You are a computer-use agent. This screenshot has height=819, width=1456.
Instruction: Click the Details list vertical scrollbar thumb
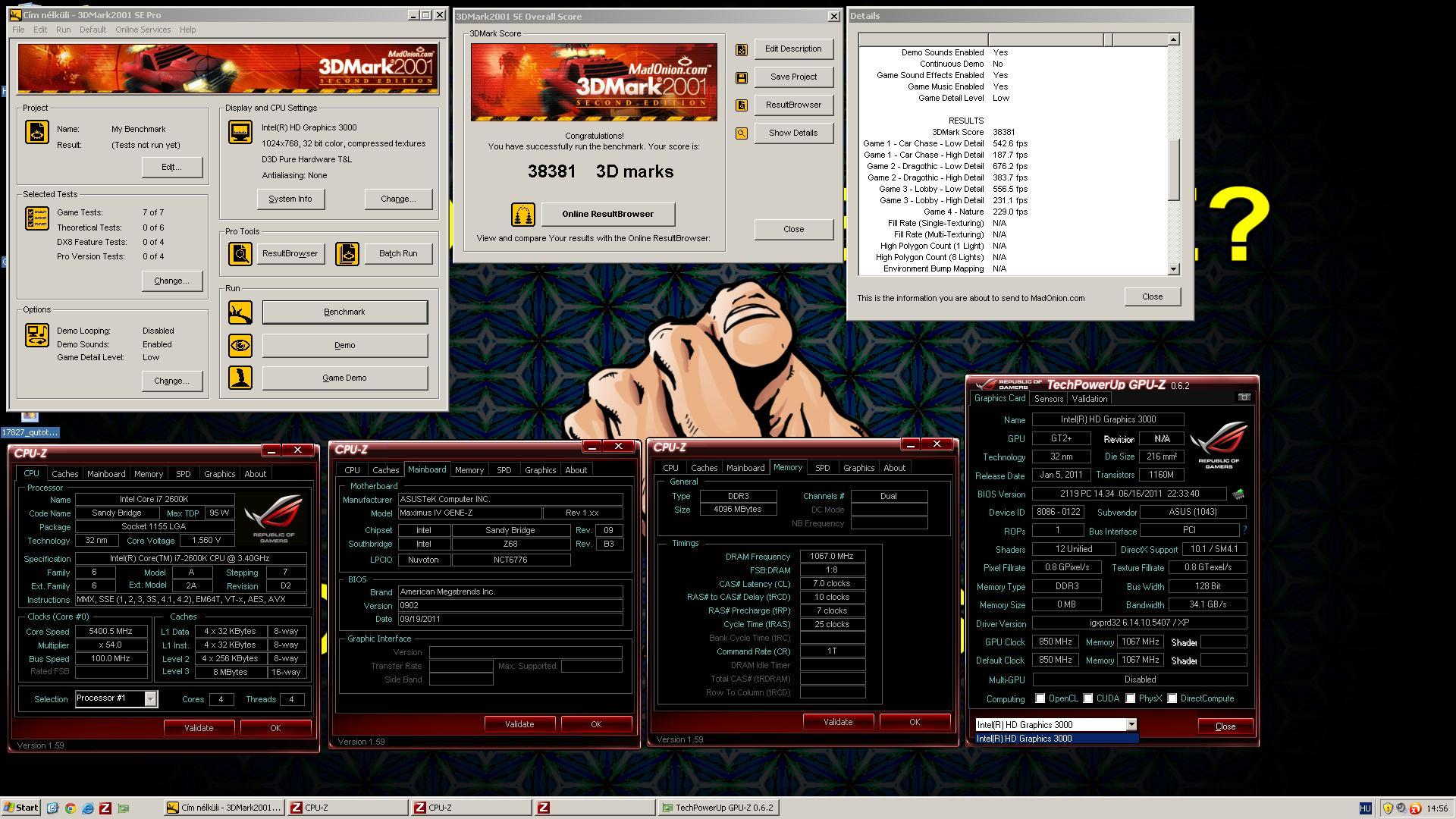(x=1173, y=171)
